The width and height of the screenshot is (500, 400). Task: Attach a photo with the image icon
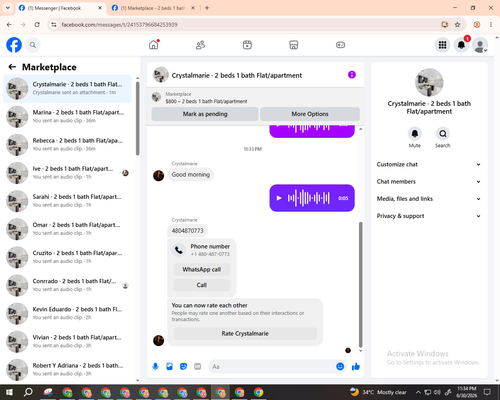coord(169,367)
